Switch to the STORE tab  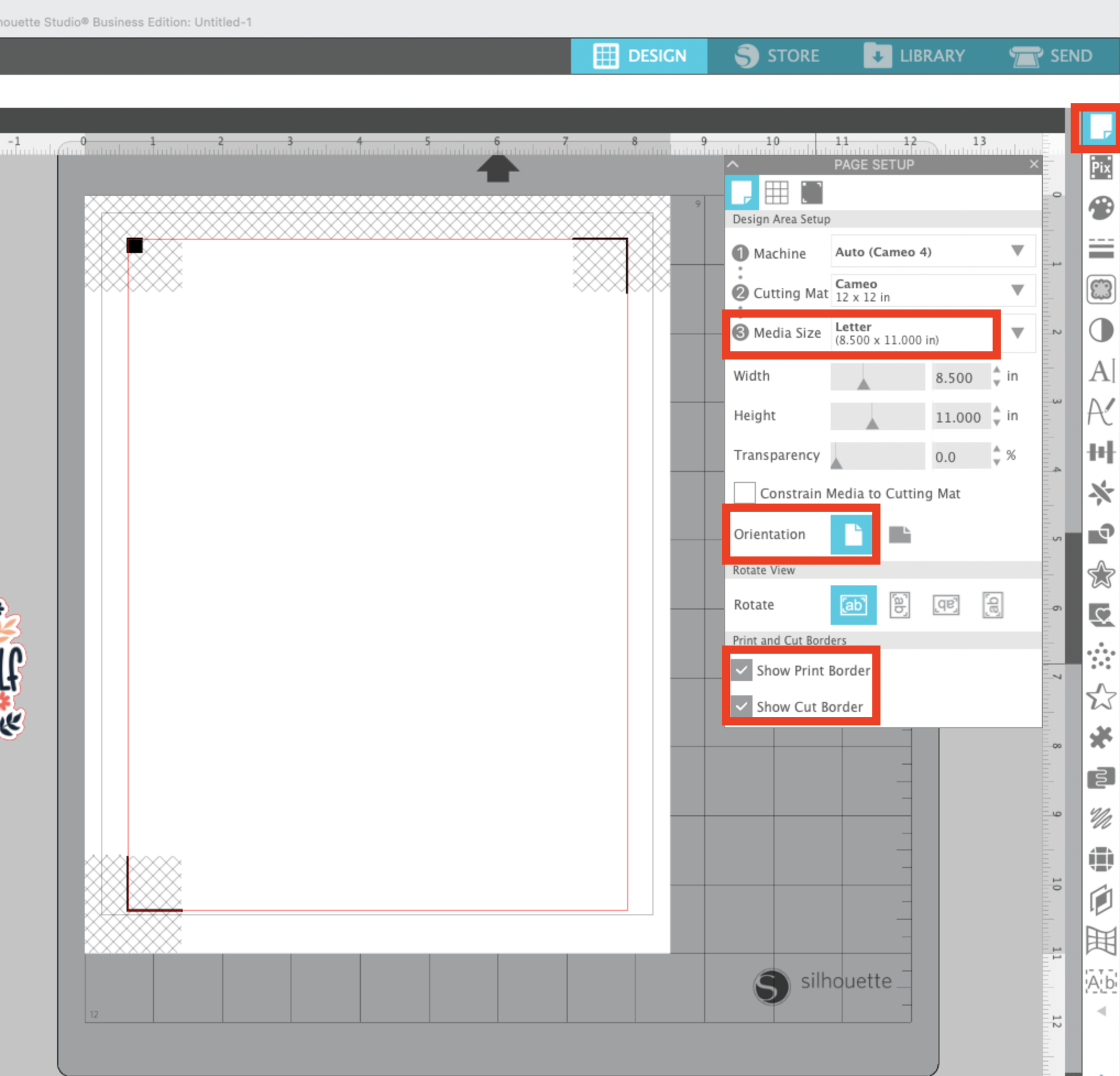pos(777,56)
